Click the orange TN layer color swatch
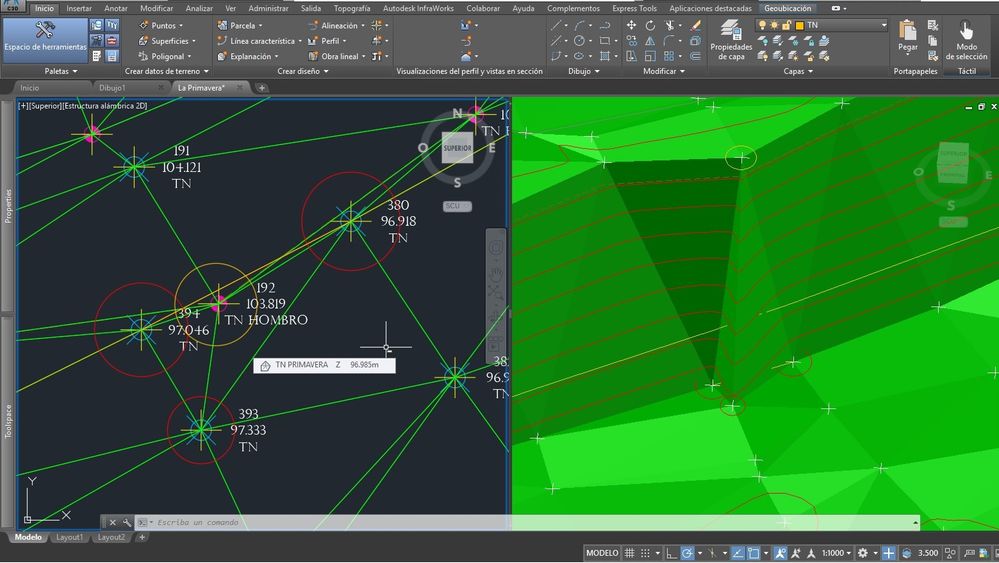Image resolution: width=999 pixels, height=563 pixels. 800,25
